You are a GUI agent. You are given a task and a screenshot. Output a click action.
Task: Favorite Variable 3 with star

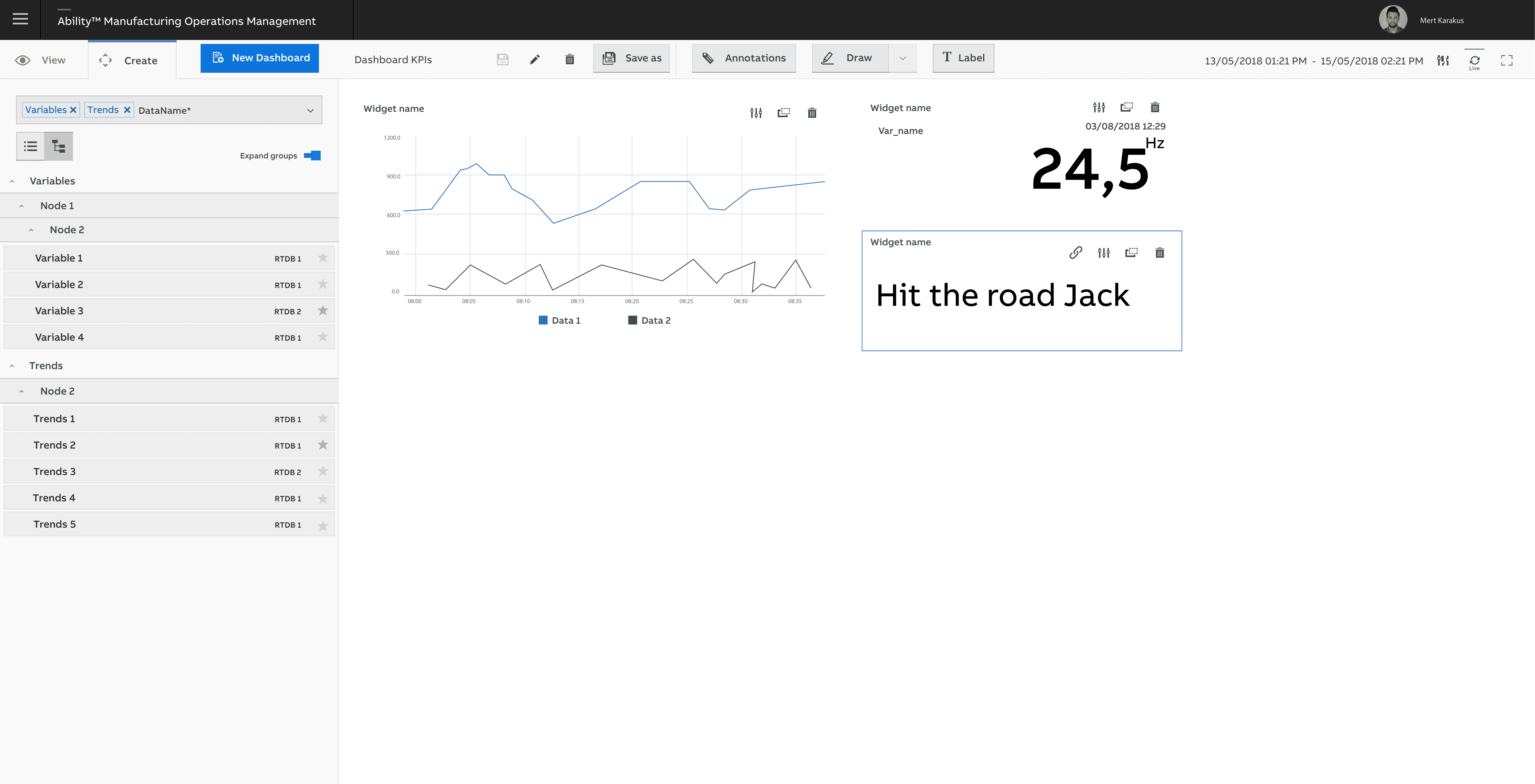click(323, 310)
